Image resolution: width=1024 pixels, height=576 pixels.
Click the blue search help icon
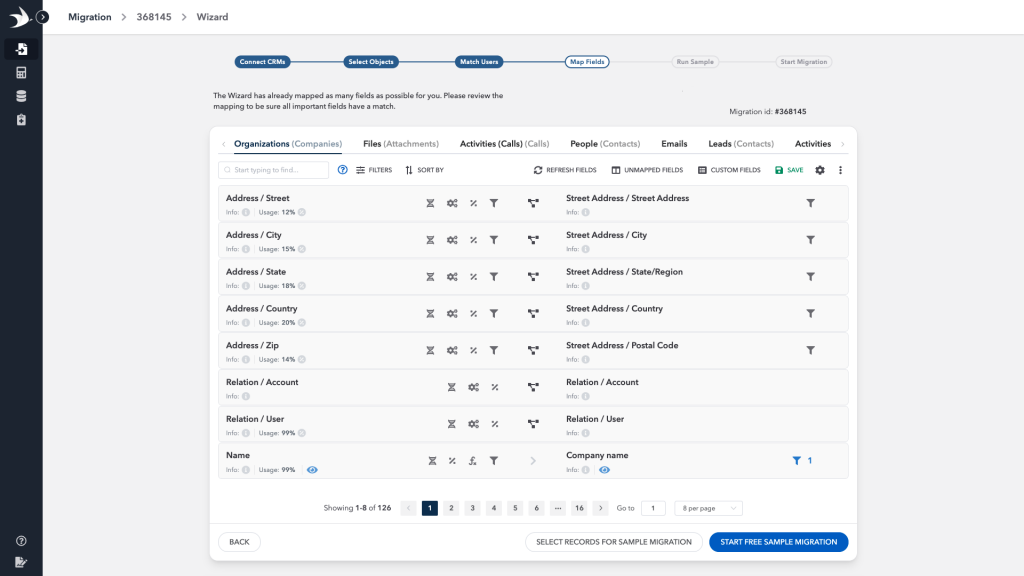(342, 170)
